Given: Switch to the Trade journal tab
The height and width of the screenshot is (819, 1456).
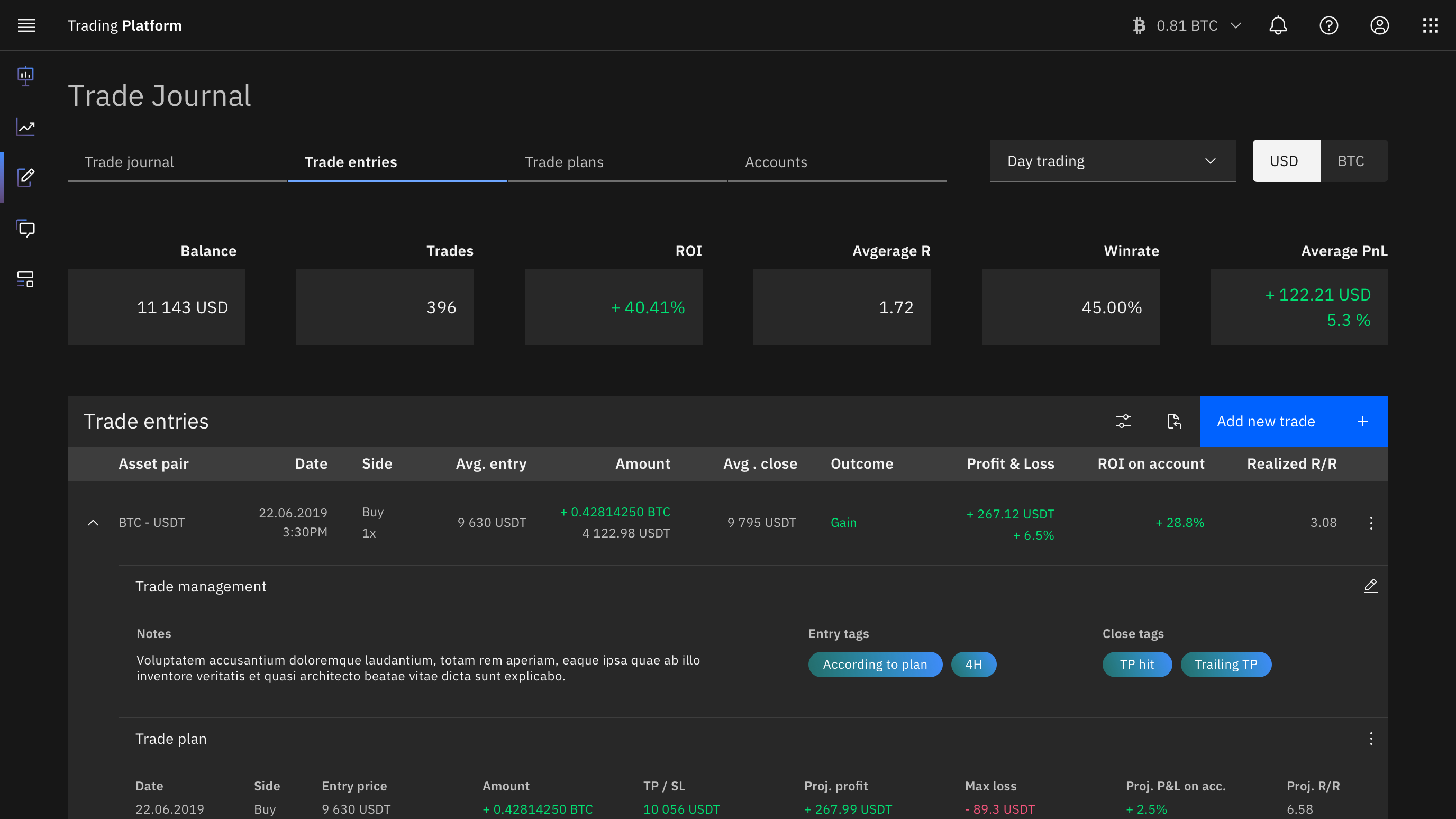Looking at the screenshot, I should click(x=177, y=162).
